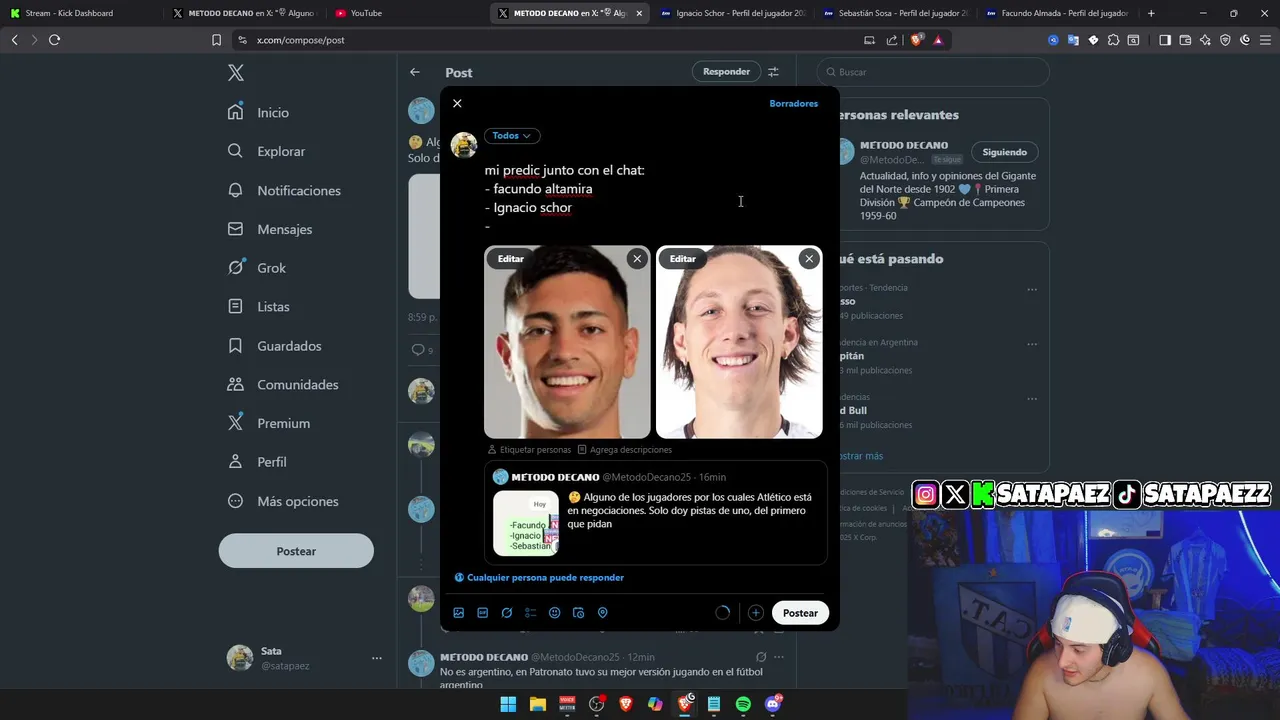
Task: Click the Grok enhance icon in composer
Action: (x=507, y=613)
